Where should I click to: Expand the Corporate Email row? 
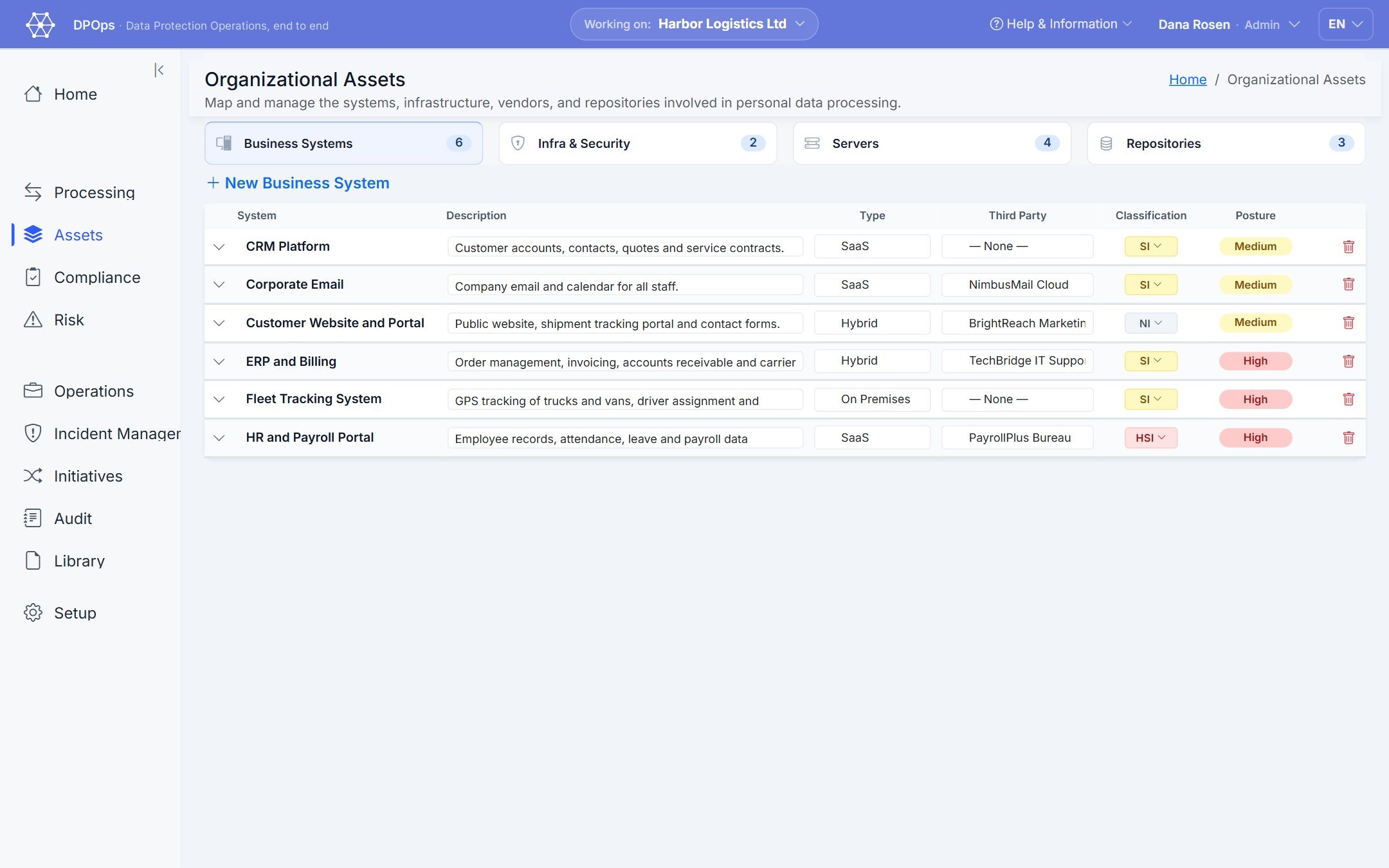(x=219, y=285)
